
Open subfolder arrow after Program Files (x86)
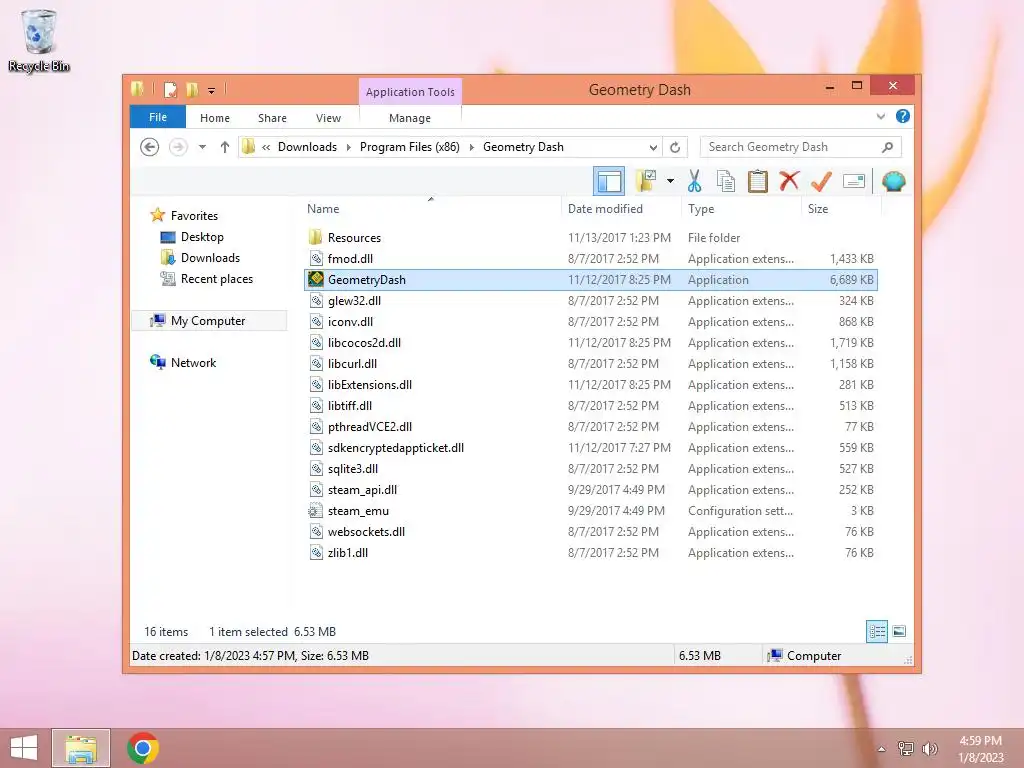pos(472,147)
